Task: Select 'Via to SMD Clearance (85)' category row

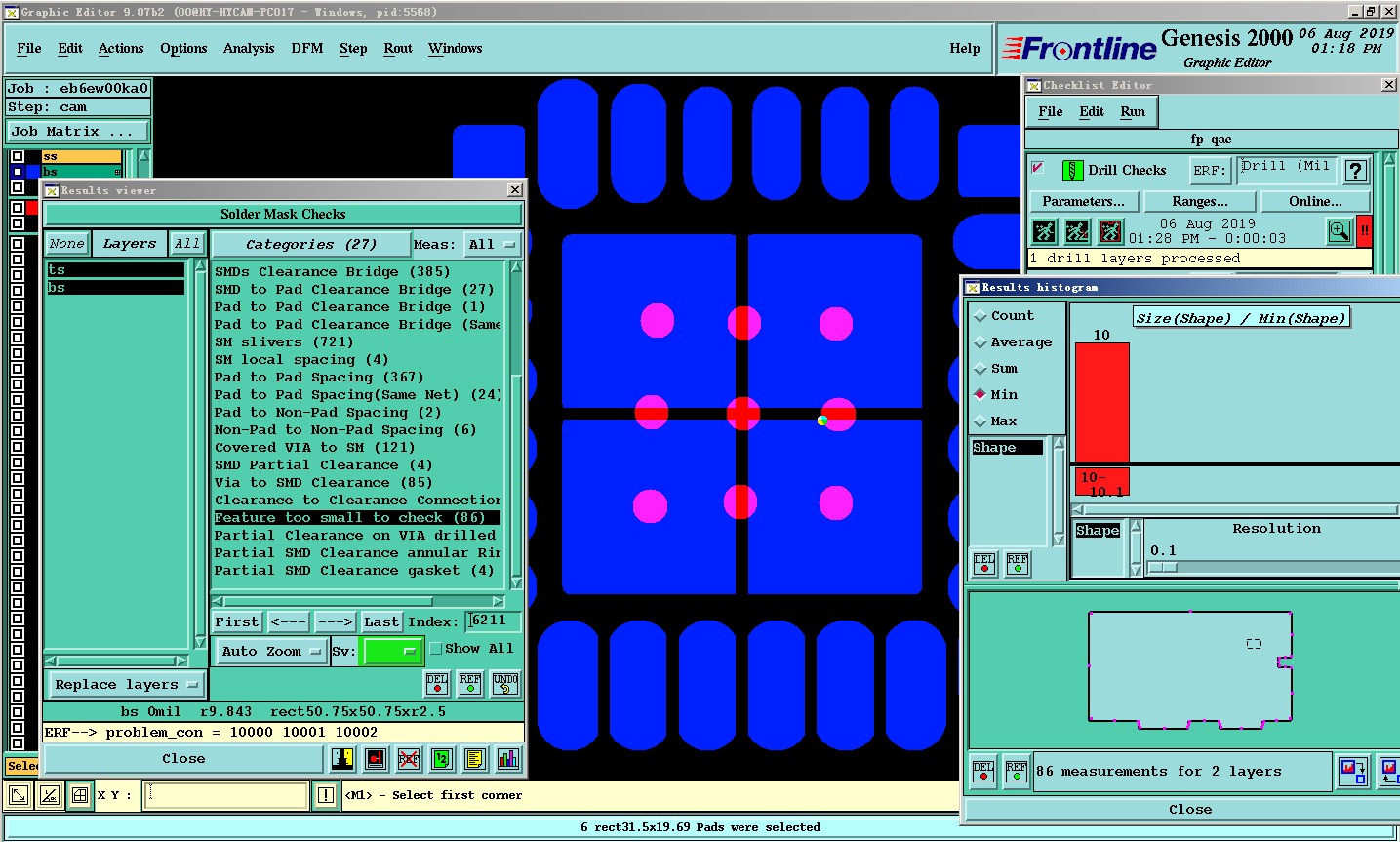Action: (x=357, y=483)
